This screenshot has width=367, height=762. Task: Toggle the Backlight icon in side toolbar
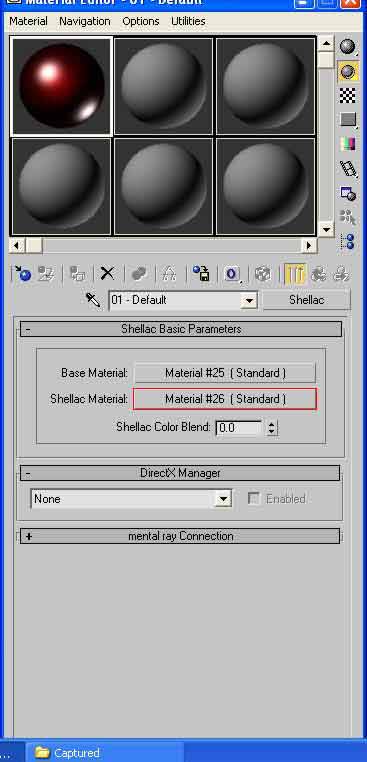348,71
